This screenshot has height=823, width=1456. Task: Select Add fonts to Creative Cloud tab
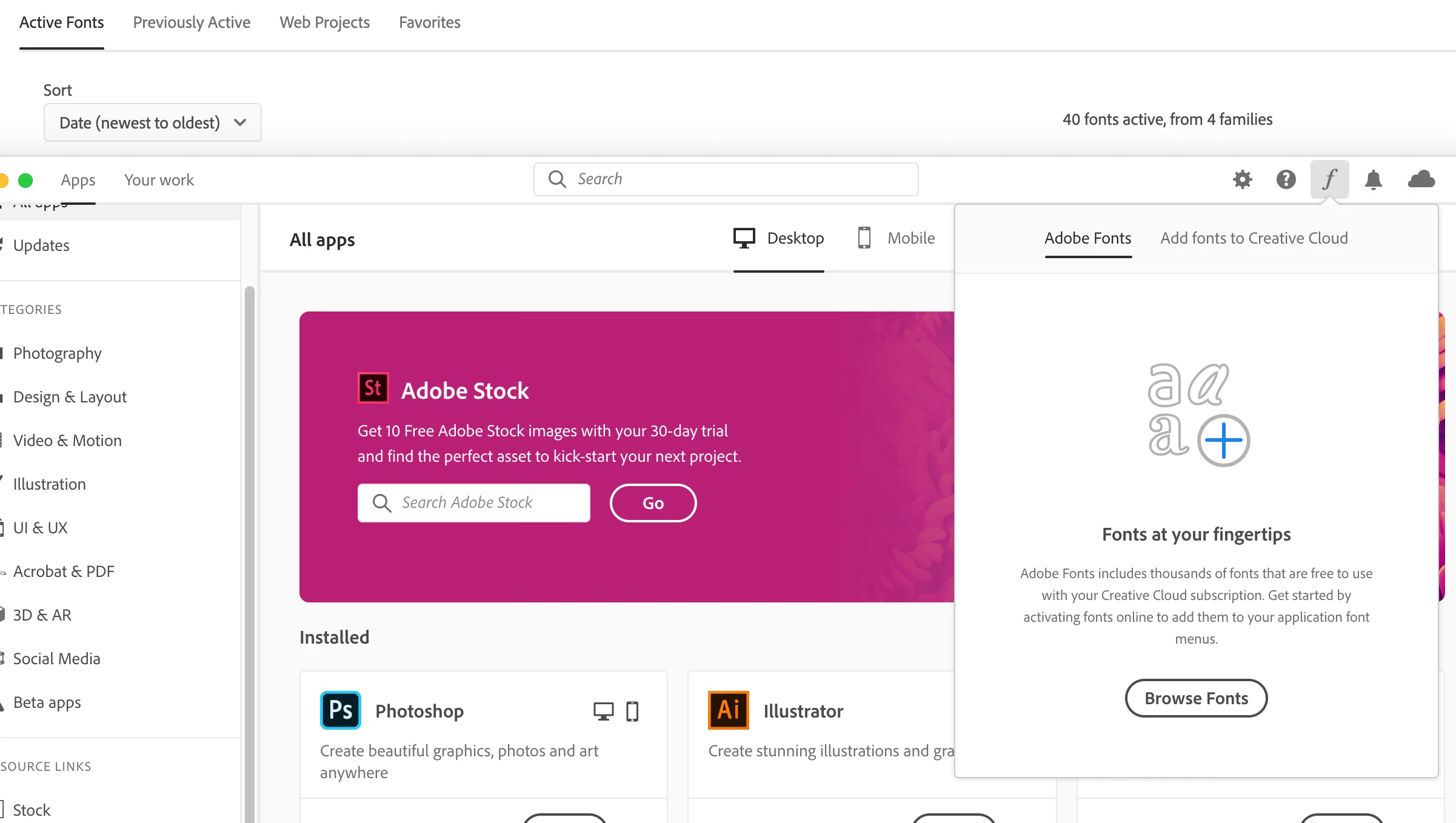tap(1254, 238)
